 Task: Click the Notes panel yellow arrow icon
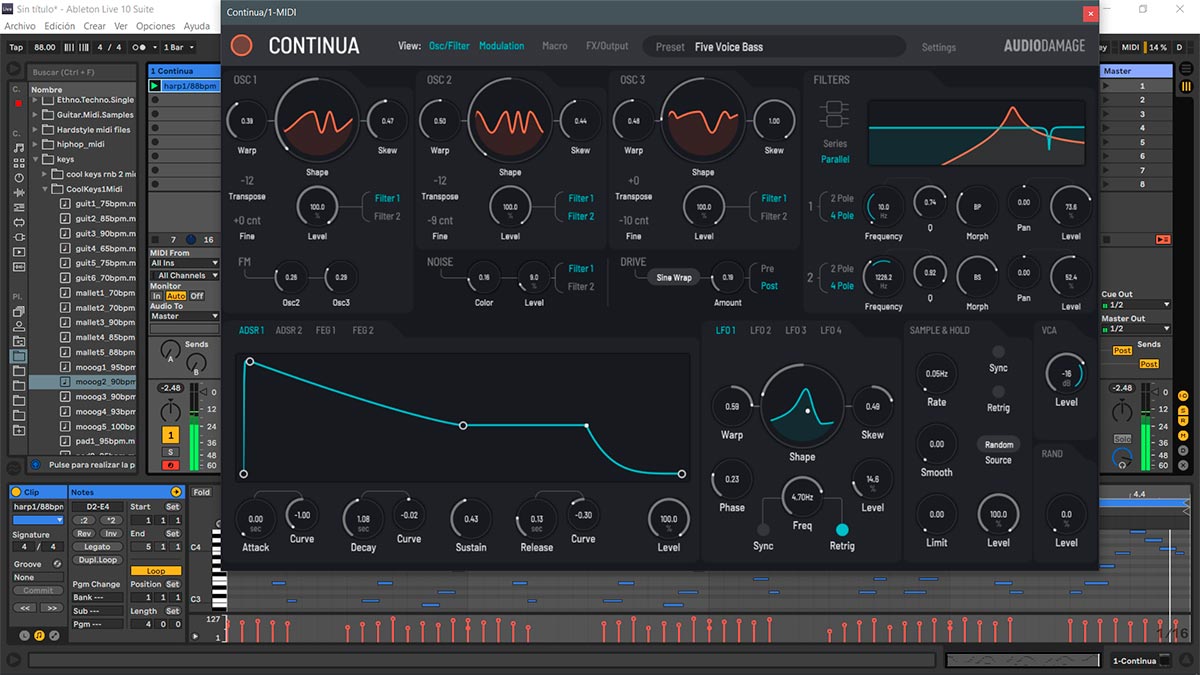click(176, 492)
